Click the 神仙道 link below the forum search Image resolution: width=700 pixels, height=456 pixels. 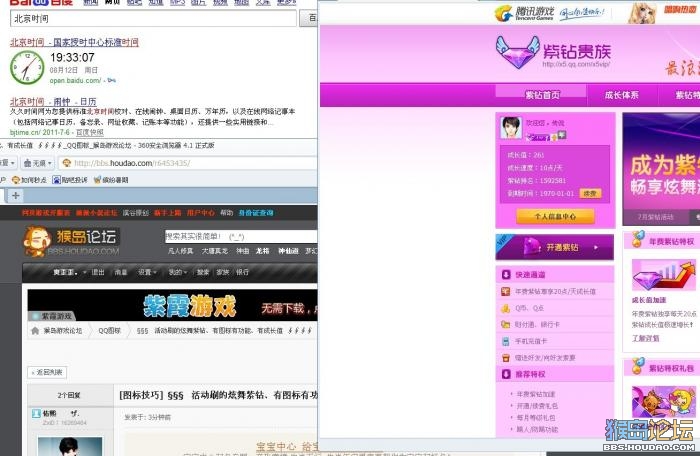(x=288, y=251)
